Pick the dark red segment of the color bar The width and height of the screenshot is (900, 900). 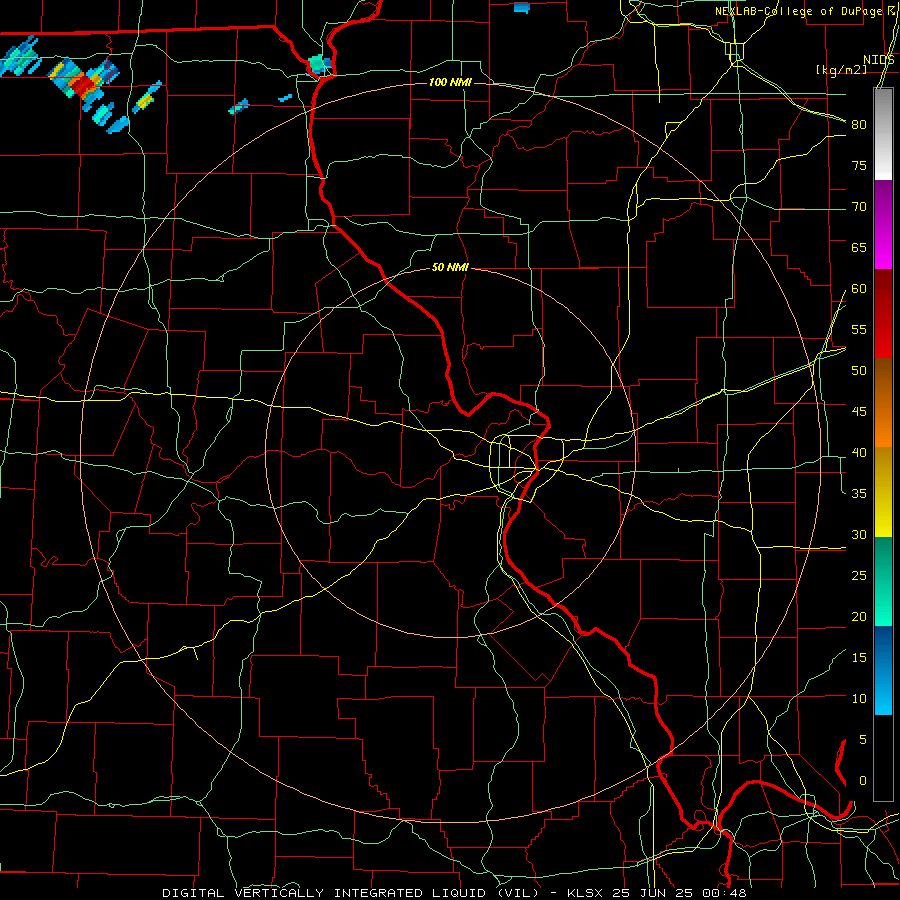click(883, 313)
